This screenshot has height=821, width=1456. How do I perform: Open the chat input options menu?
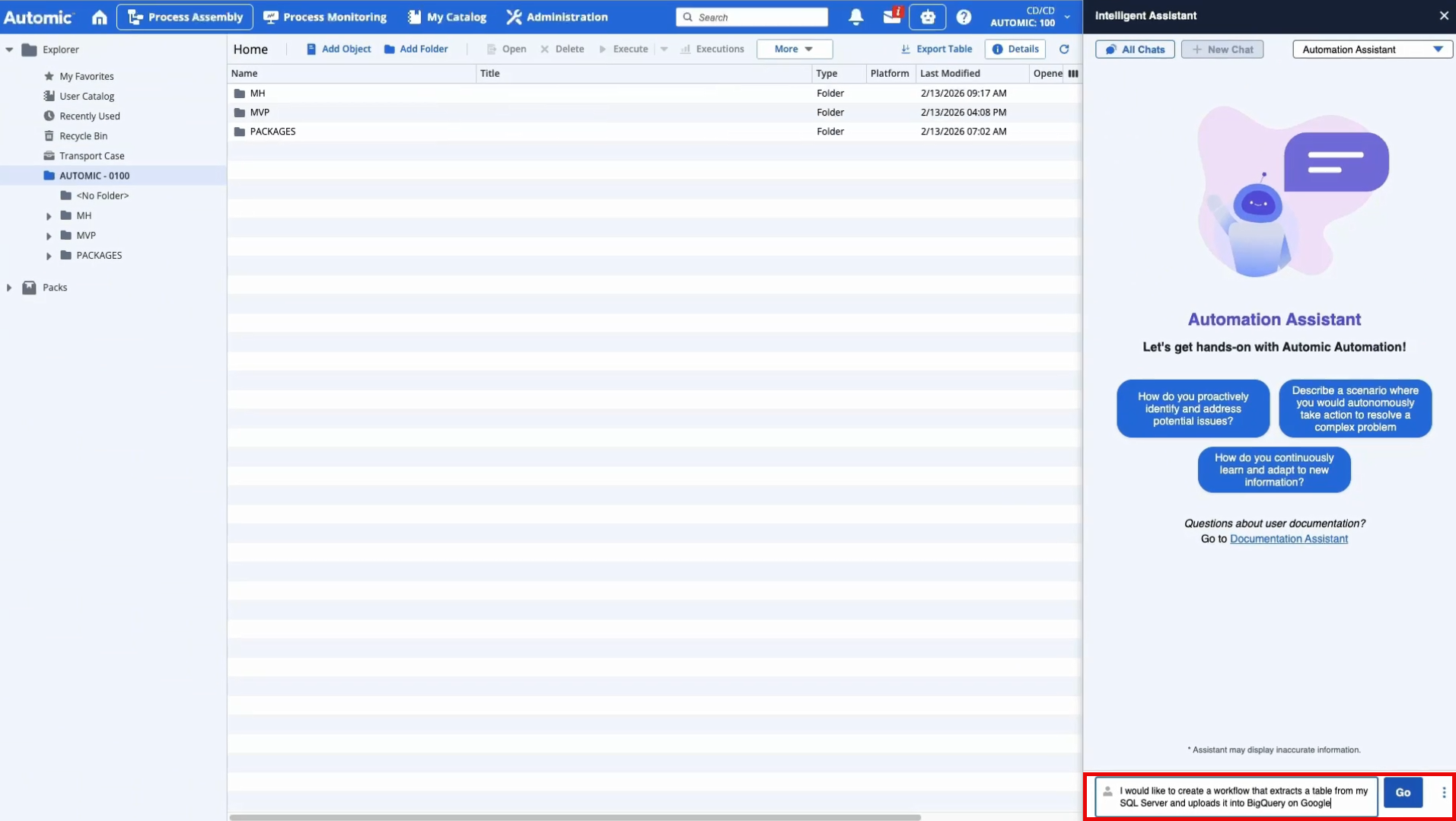[x=1443, y=792]
